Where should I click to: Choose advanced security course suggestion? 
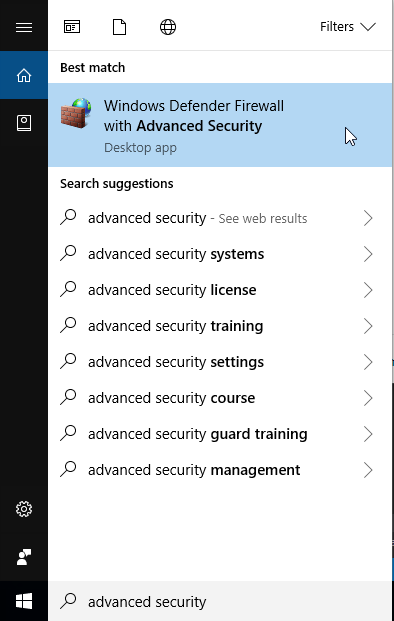[220, 398]
